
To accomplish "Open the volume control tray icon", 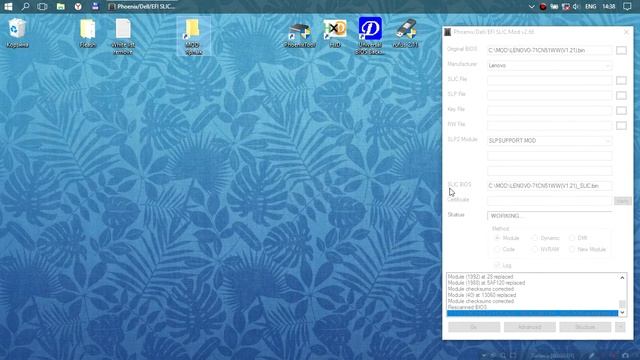I will coord(576,7).
